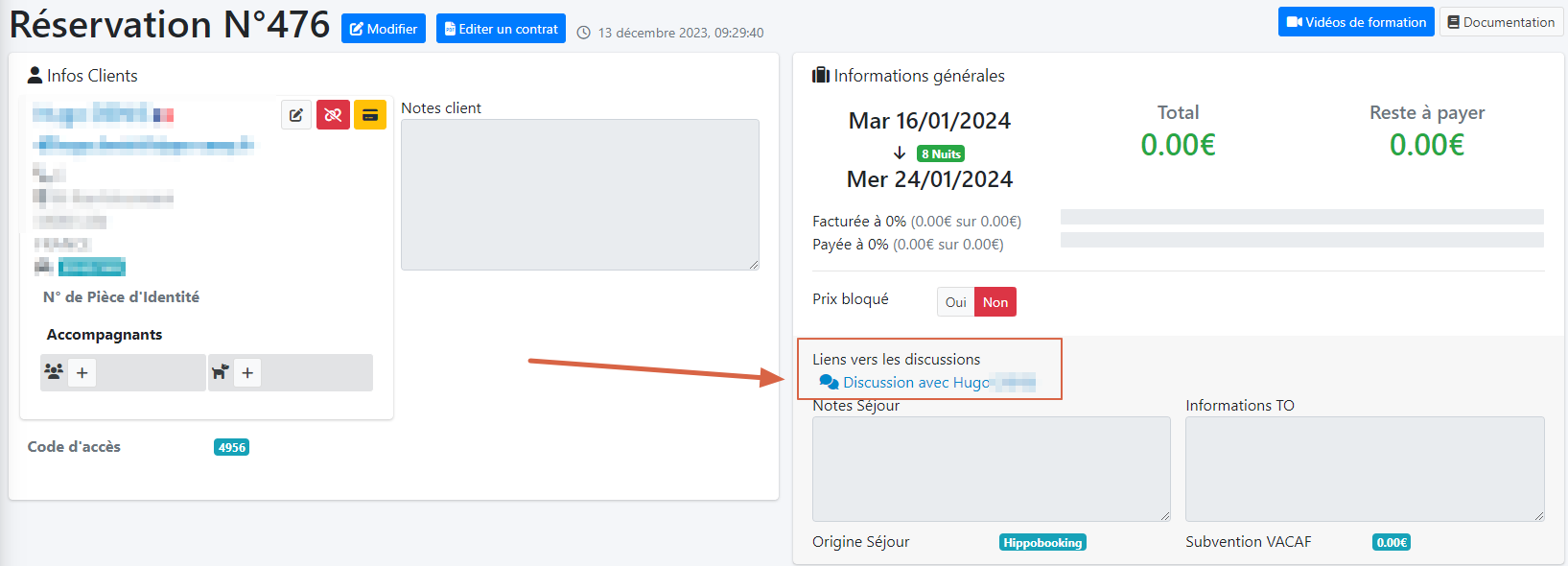
Task: Open the Modifier reservation button
Action: pyautogui.click(x=384, y=29)
